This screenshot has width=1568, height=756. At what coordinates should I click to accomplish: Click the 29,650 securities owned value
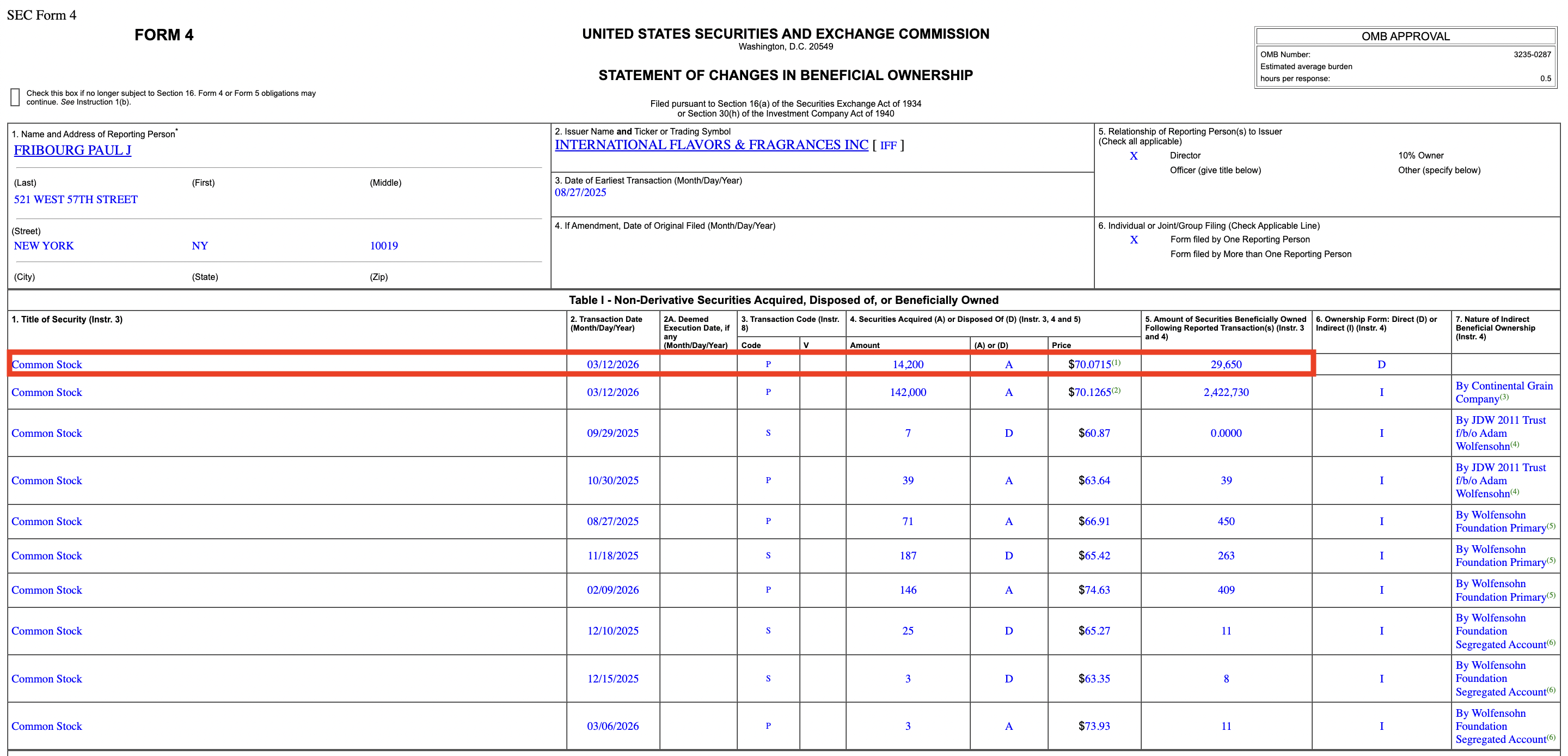1226,364
